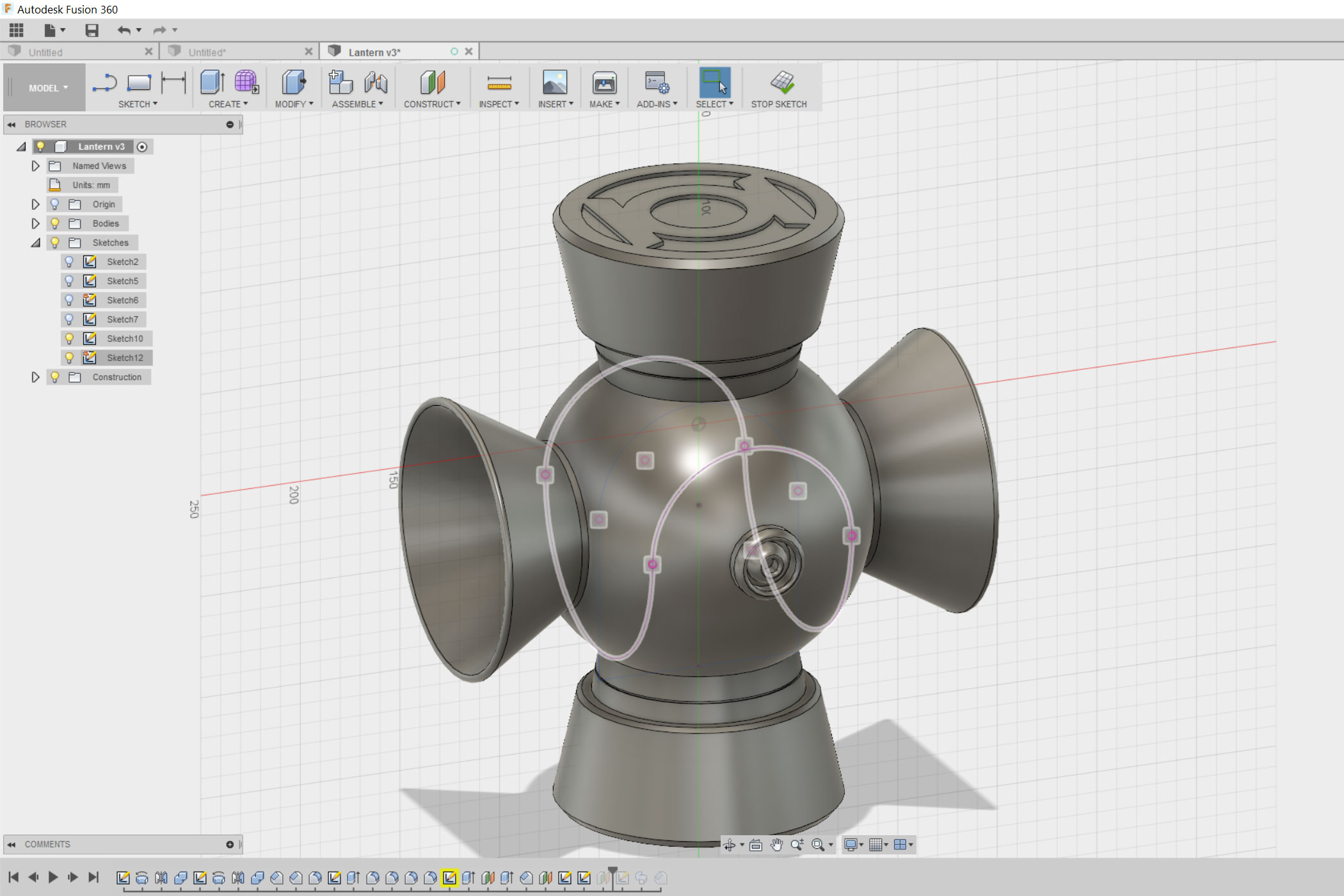Image resolution: width=1344 pixels, height=896 pixels.
Task: Open the MODEL workspace dropdown
Action: tap(47, 88)
